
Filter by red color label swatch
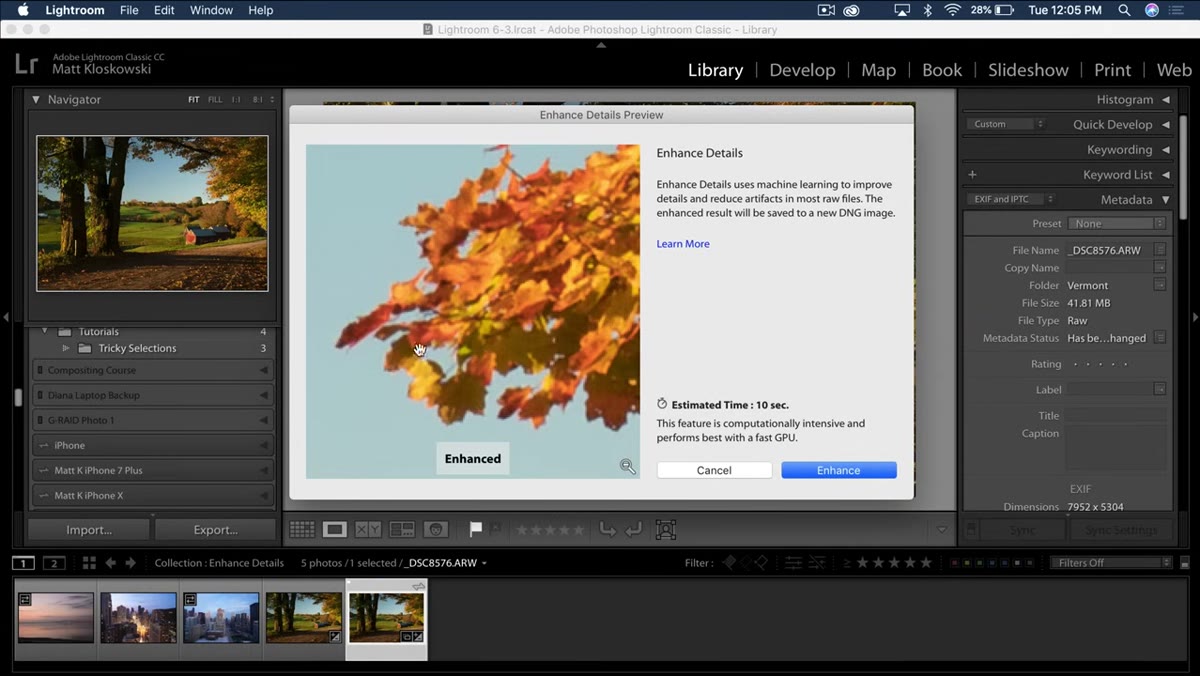click(x=955, y=563)
